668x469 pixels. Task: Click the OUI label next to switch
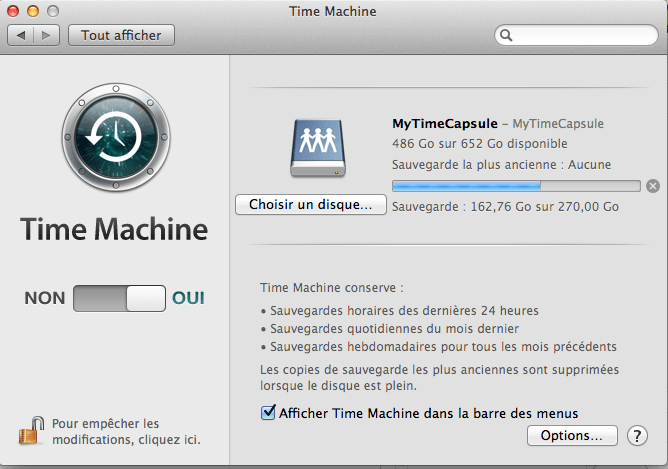(188, 298)
